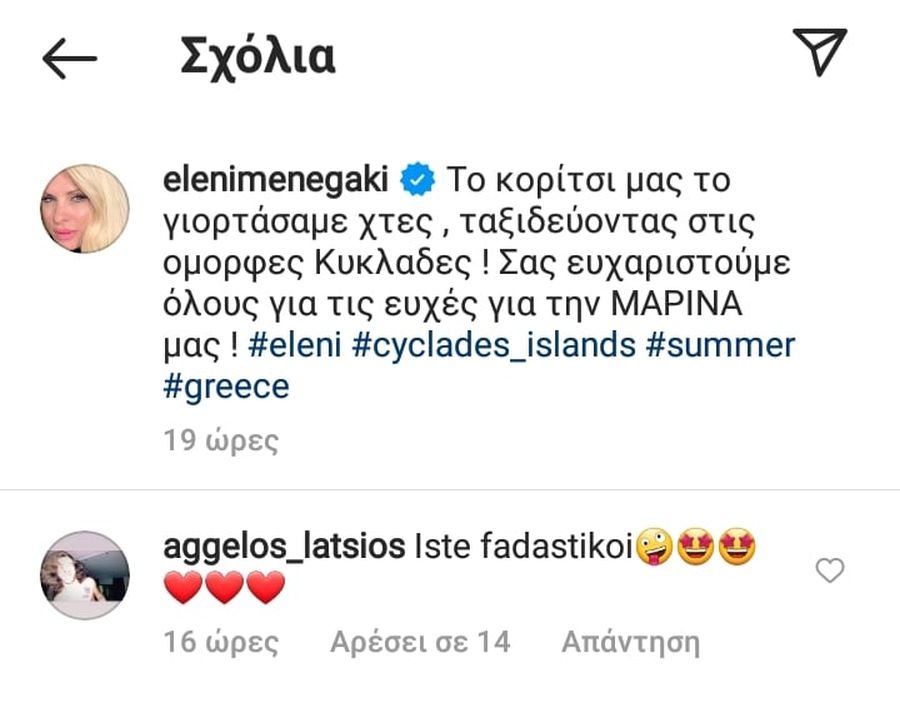Like the aggelos_latsios comment with heart
Screen dimensions: 900x703
(830, 570)
